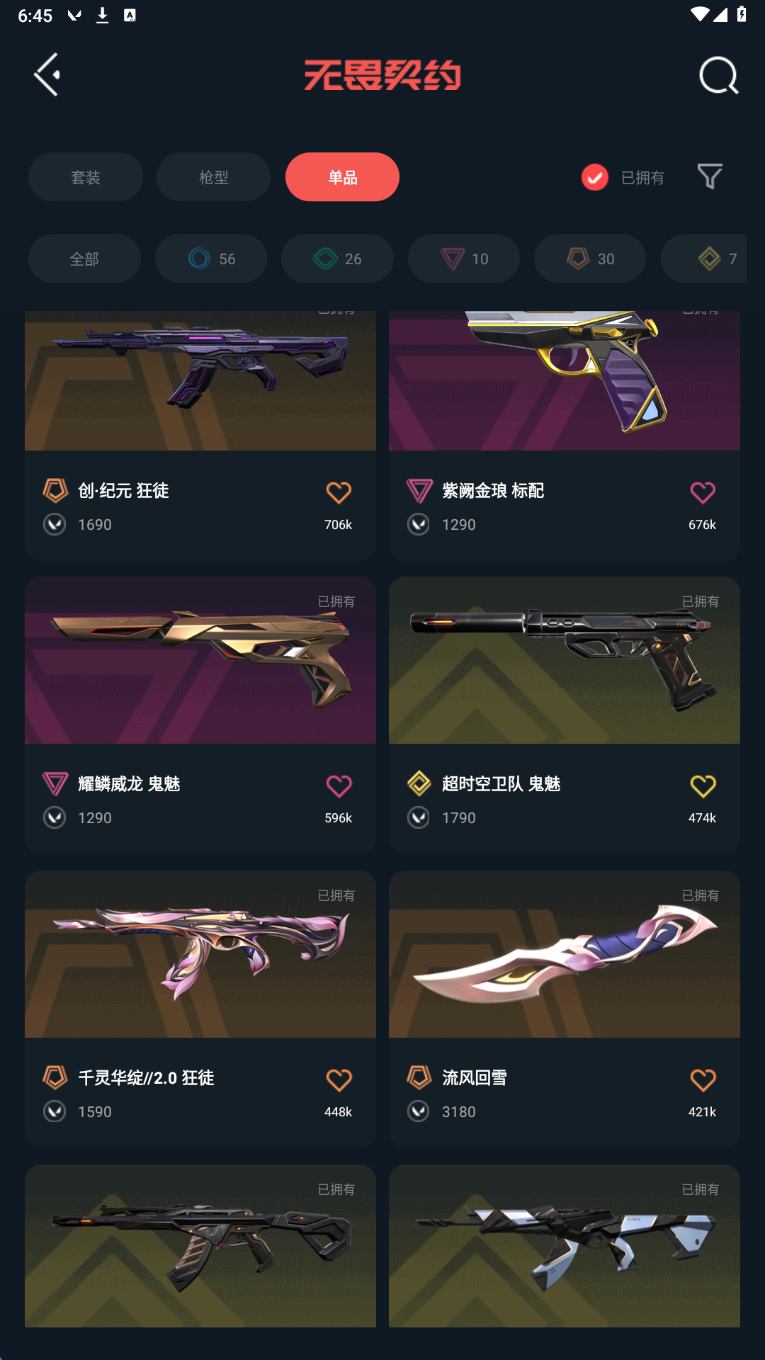Switch to 枪型 tab
Screen dimensions: 765x1360
coord(213,177)
